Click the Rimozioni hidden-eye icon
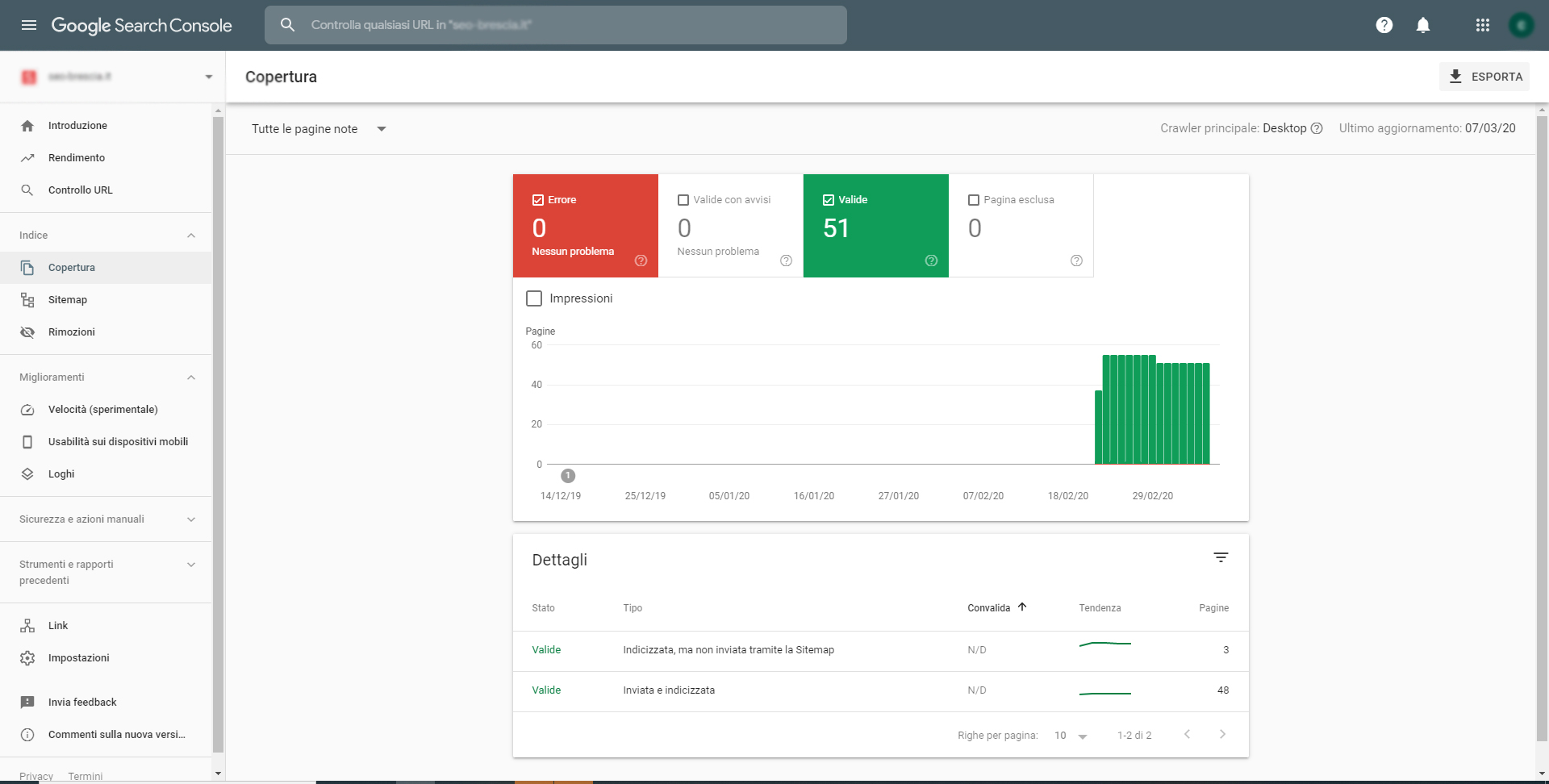Image resolution: width=1549 pixels, height=784 pixels. [27, 332]
